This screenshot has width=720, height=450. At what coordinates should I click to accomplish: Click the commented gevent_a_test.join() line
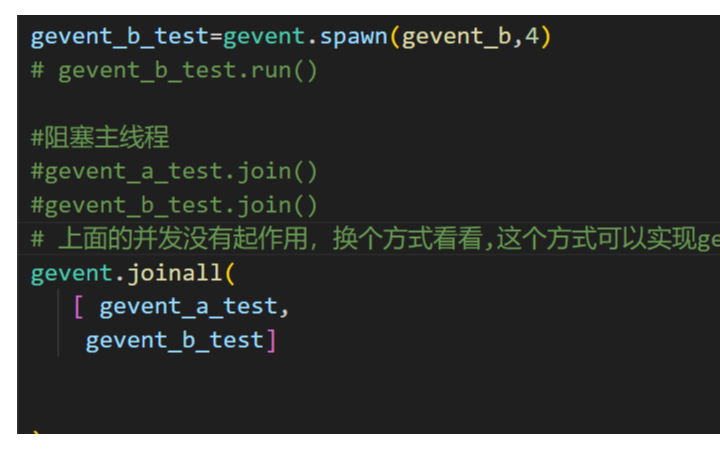[174, 172]
